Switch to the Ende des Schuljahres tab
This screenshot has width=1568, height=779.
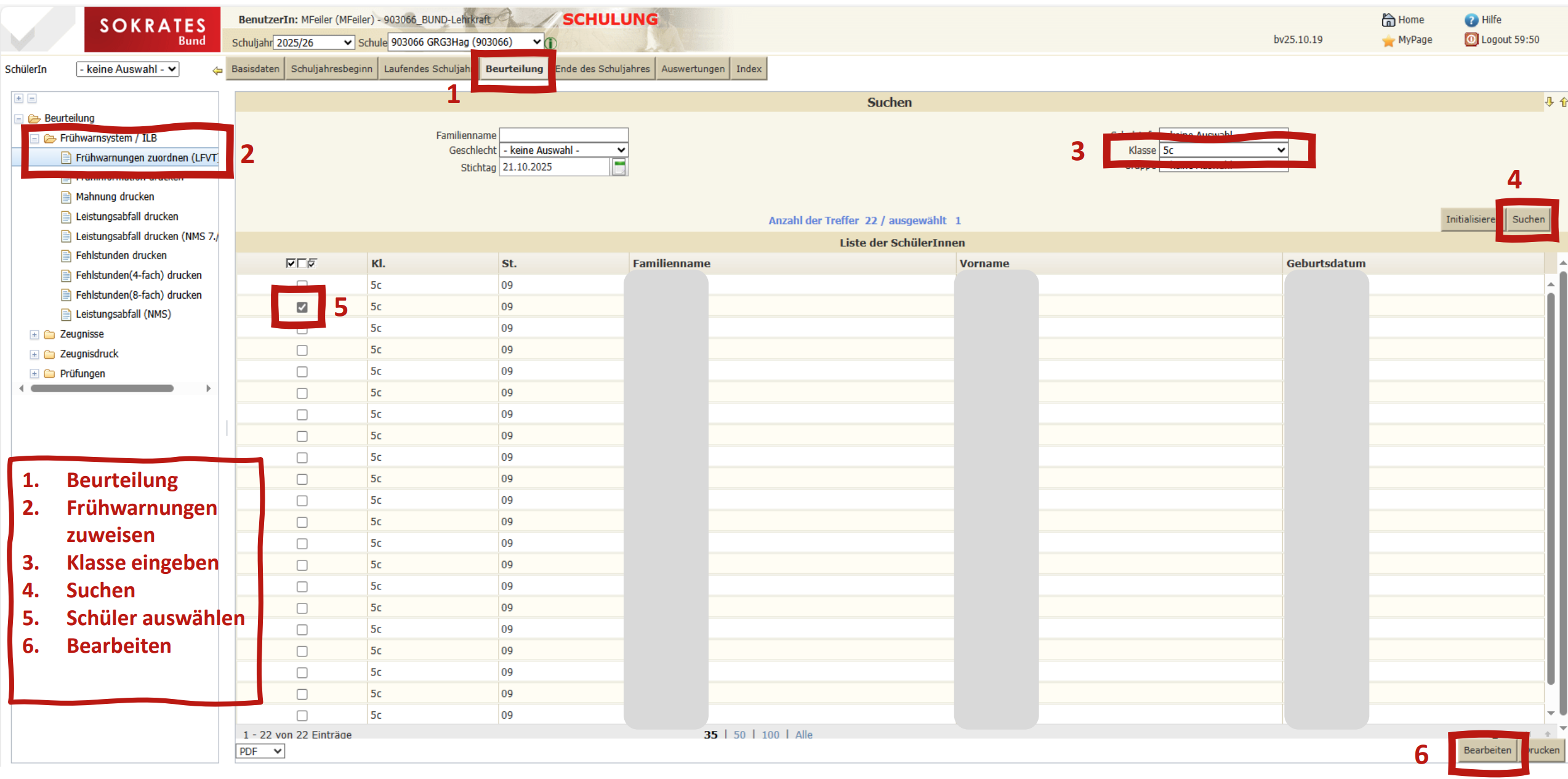tap(603, 68)
